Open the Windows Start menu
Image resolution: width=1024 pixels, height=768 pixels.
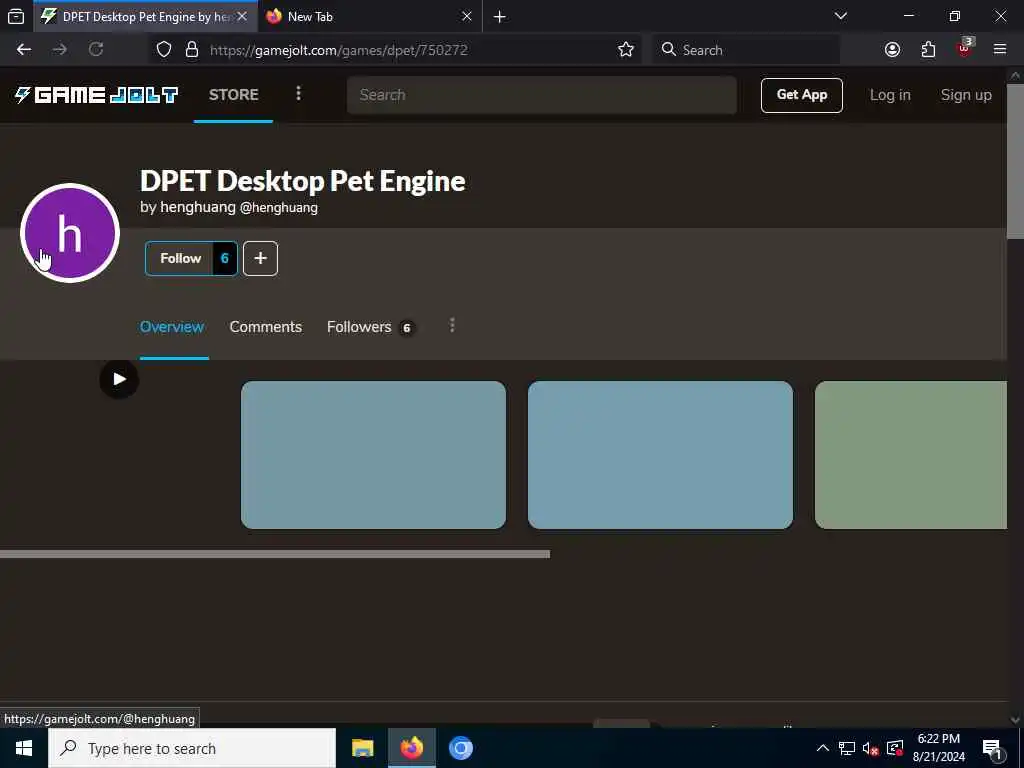coord(24,748)
